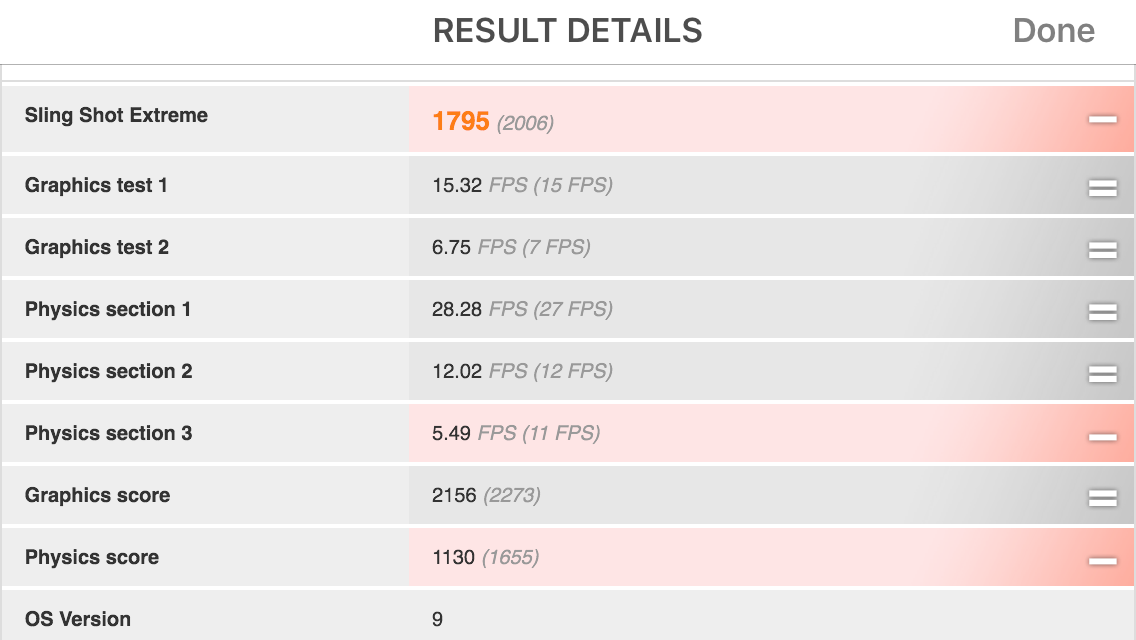Click the Graphics score value 2156

click(x=454, y=495)
